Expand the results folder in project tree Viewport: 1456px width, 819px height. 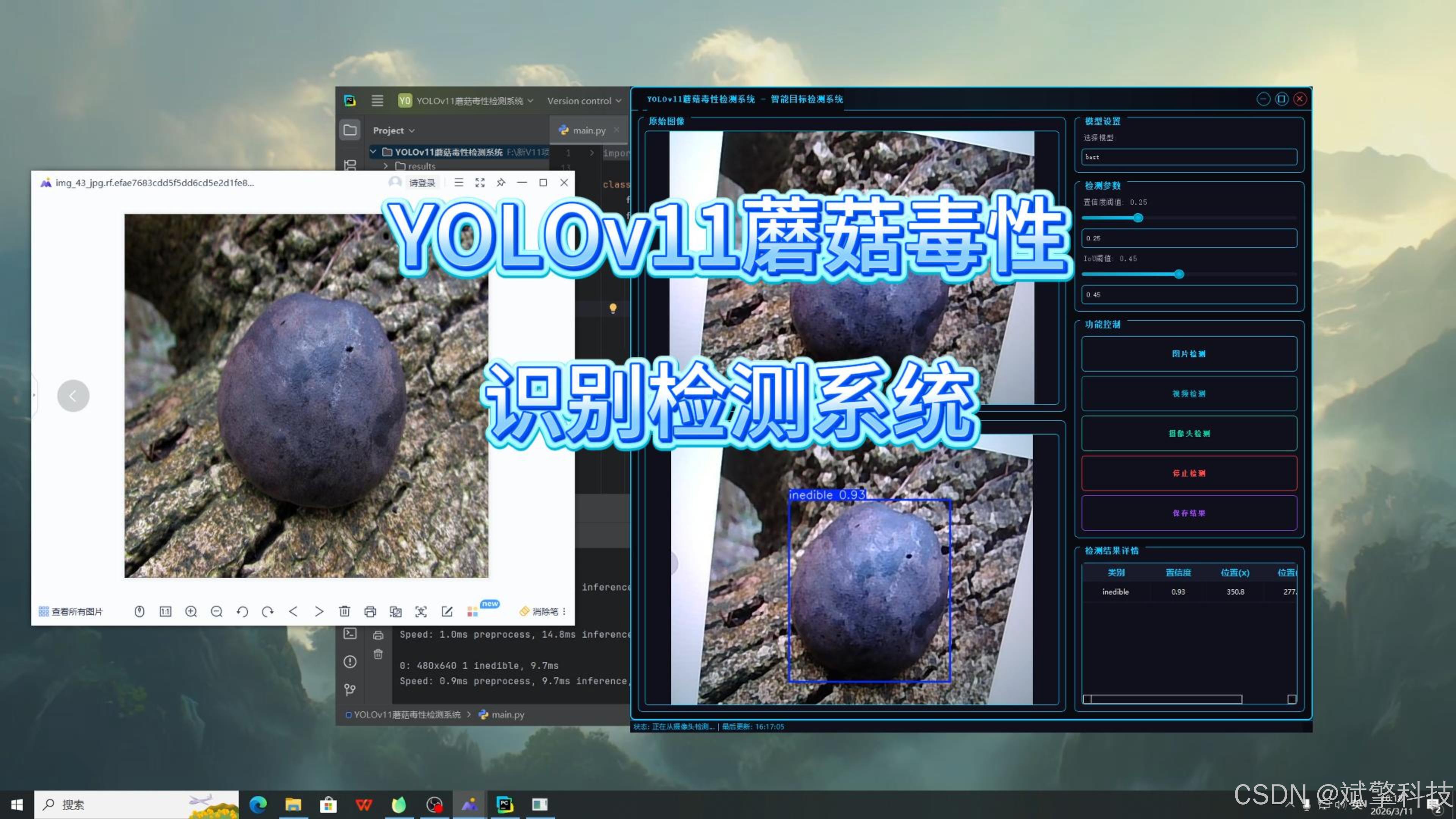pos(386,166)
